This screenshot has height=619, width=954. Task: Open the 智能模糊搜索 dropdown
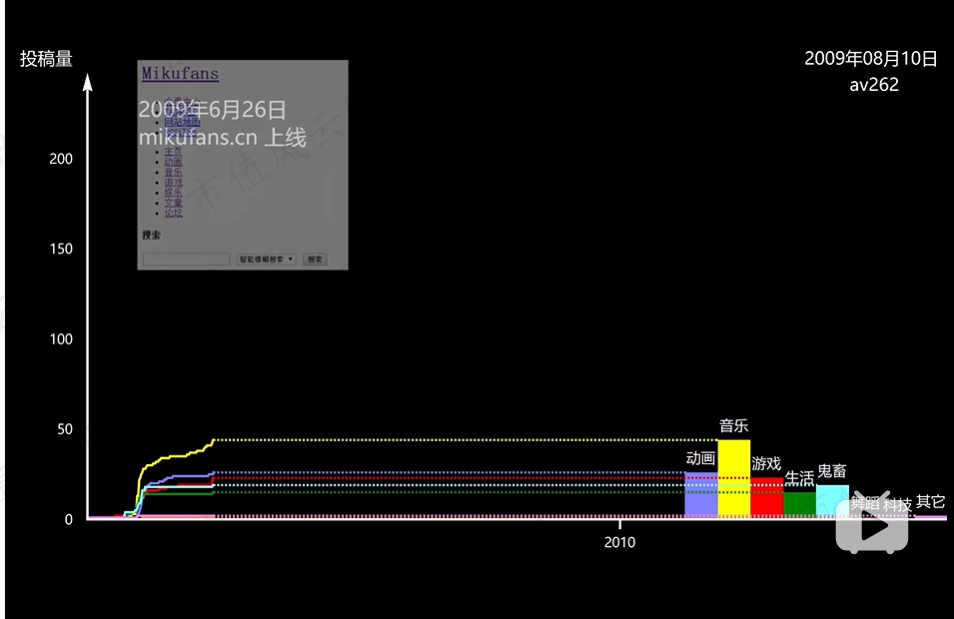[266, 259]
